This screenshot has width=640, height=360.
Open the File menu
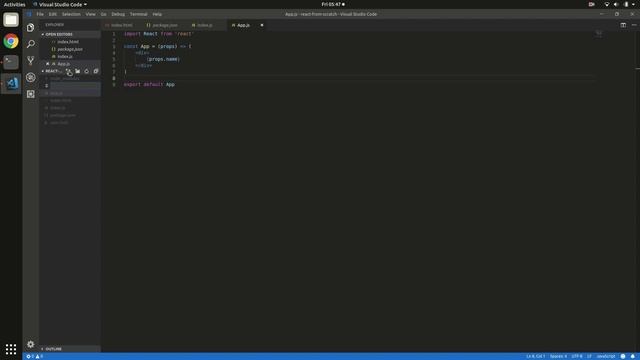40,14
